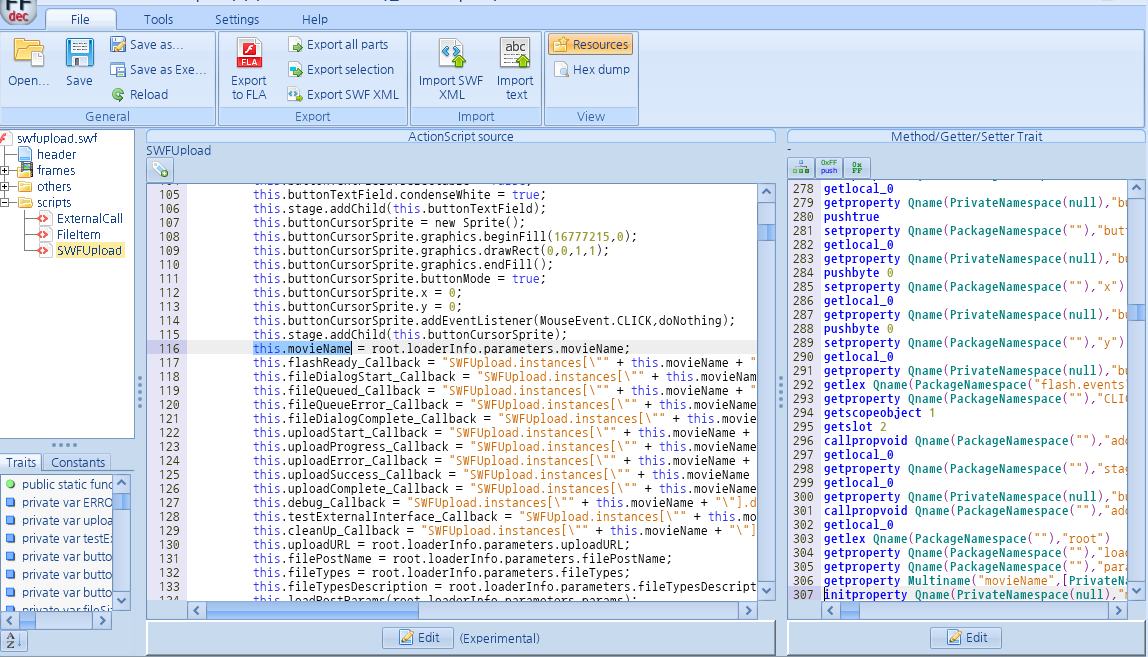Click line 130 uploadURL assignment
Image resolution: width=1148 pixels, height=657 pixels.
point(441,545)
